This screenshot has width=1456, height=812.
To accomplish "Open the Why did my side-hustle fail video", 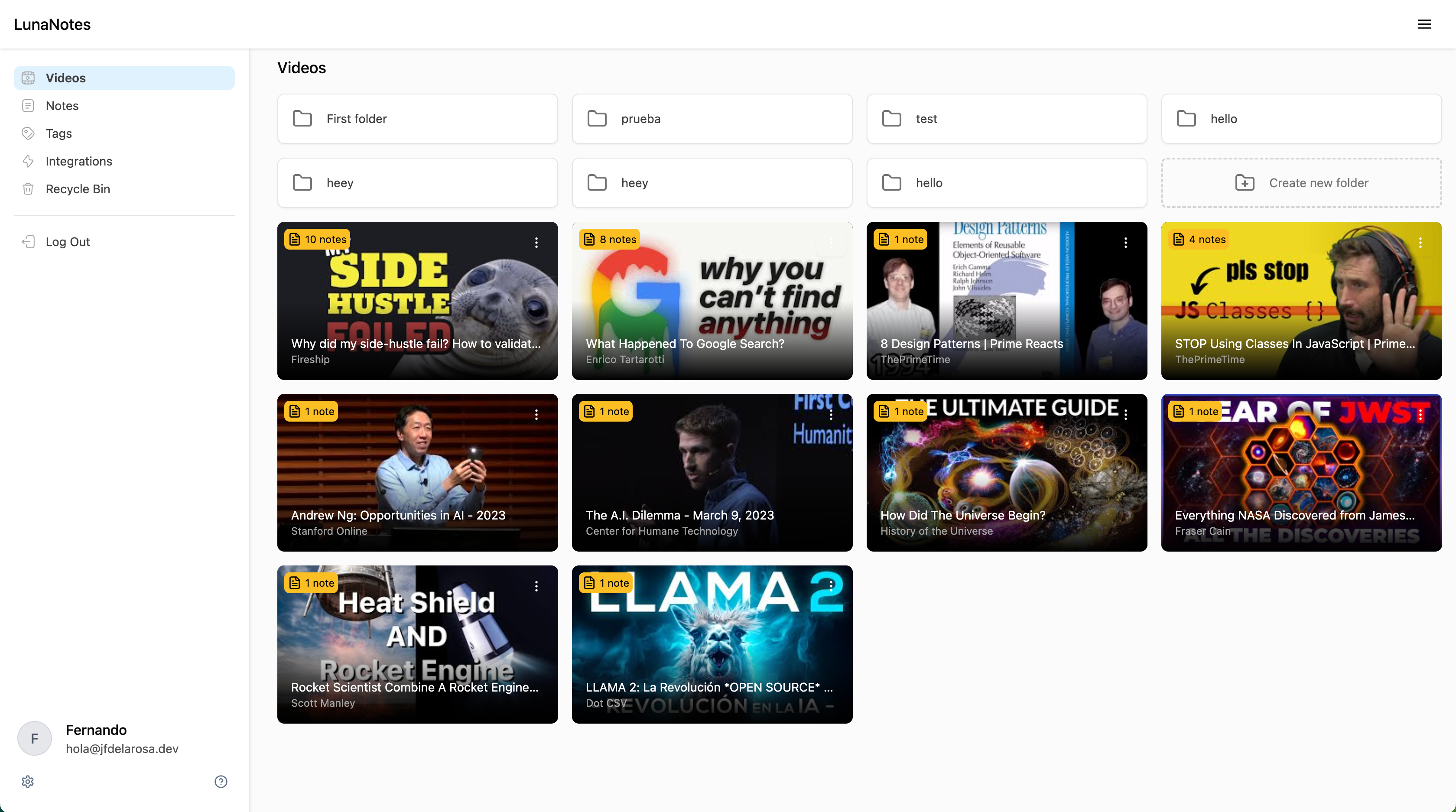I will pyautogui.click(x=417, y=301).
